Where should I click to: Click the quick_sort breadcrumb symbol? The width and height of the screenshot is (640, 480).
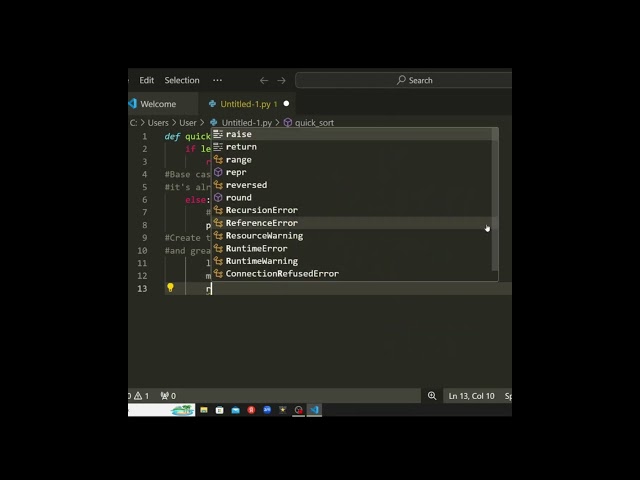coord(314,123)
